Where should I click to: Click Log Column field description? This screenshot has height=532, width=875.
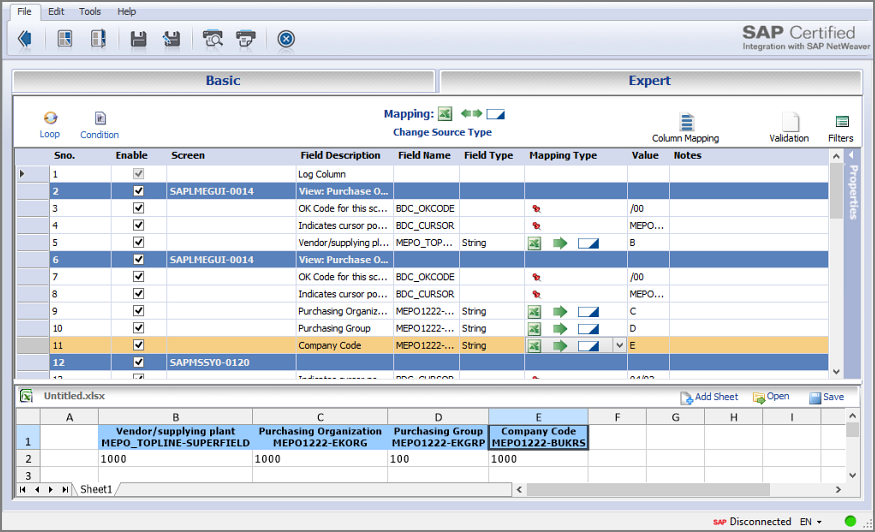coord(322,174)
